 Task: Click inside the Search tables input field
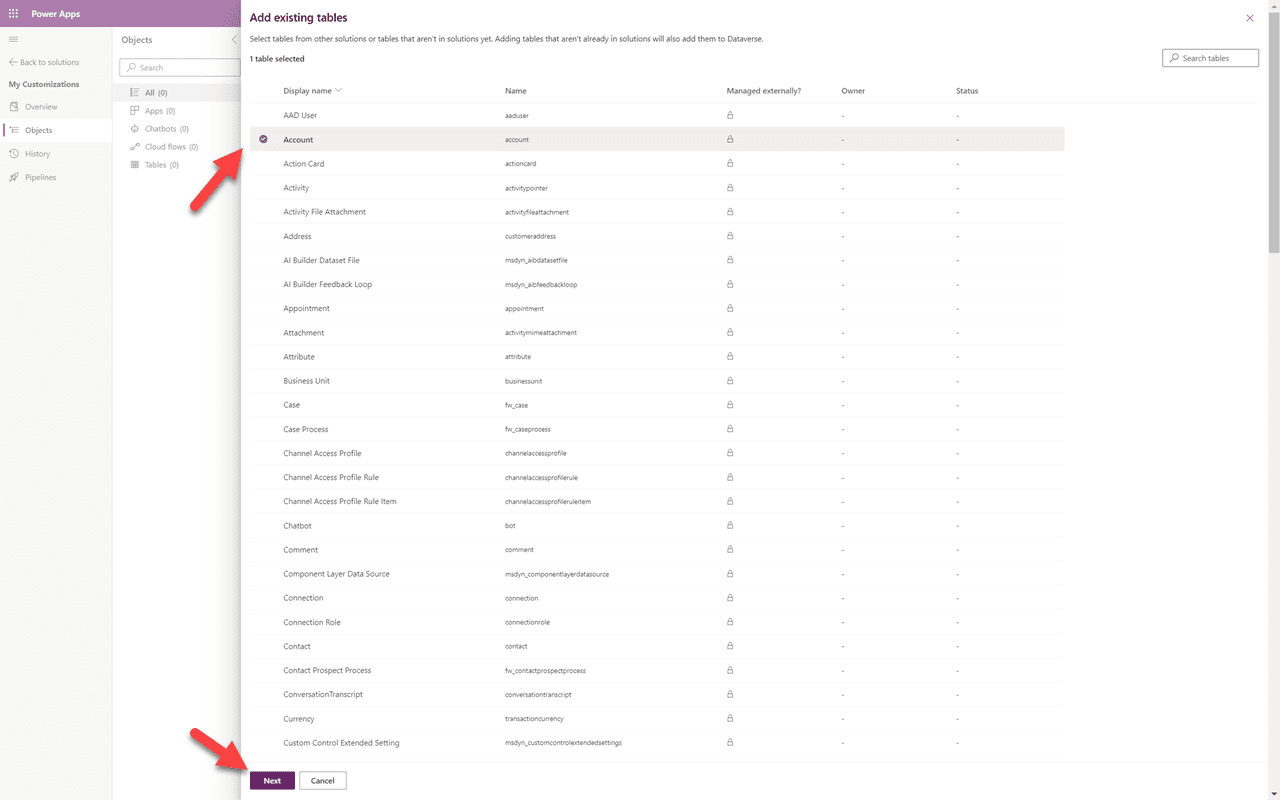tap(1215, 57)
